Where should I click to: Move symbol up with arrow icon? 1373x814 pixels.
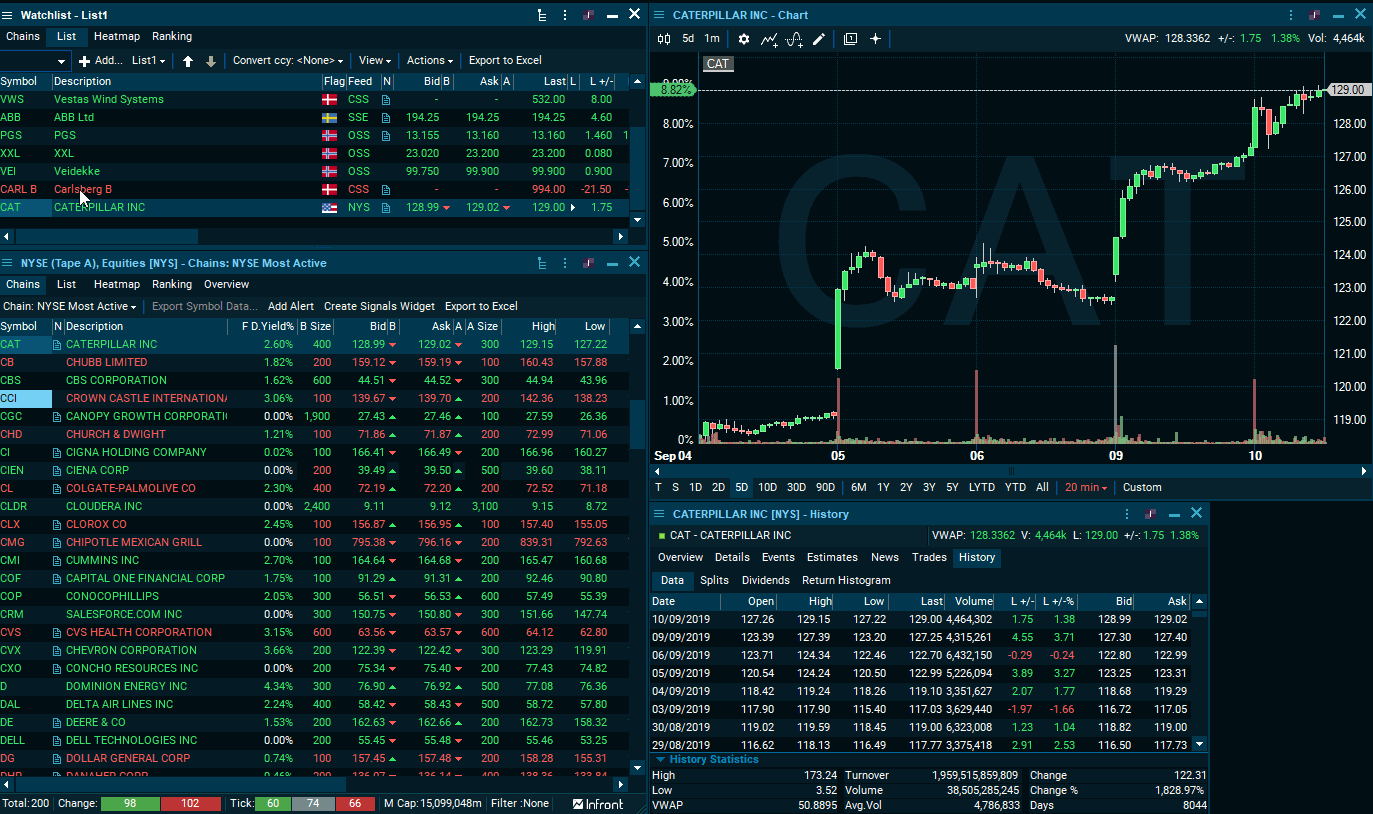(x=188, y=61)
